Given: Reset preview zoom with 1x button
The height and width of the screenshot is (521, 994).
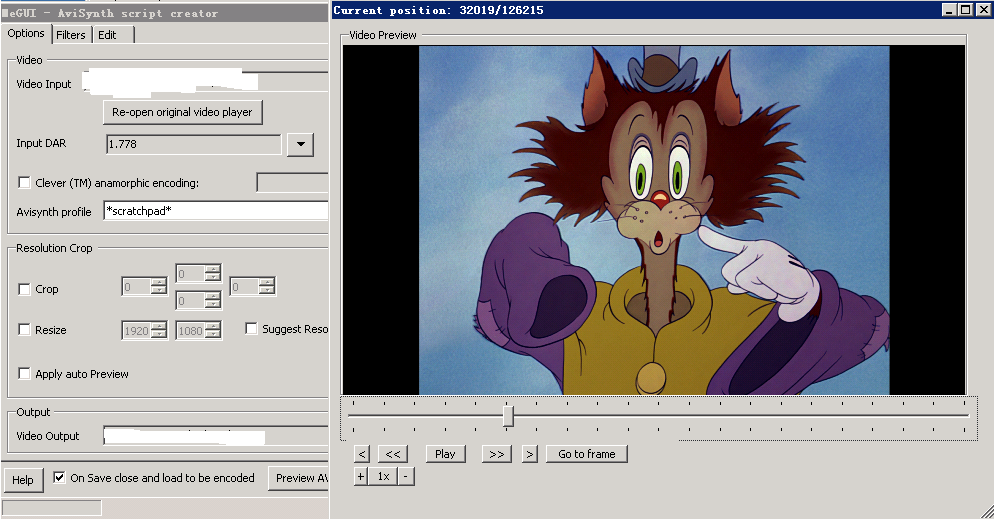Looking at the screenshot, I should click(384, 476).
